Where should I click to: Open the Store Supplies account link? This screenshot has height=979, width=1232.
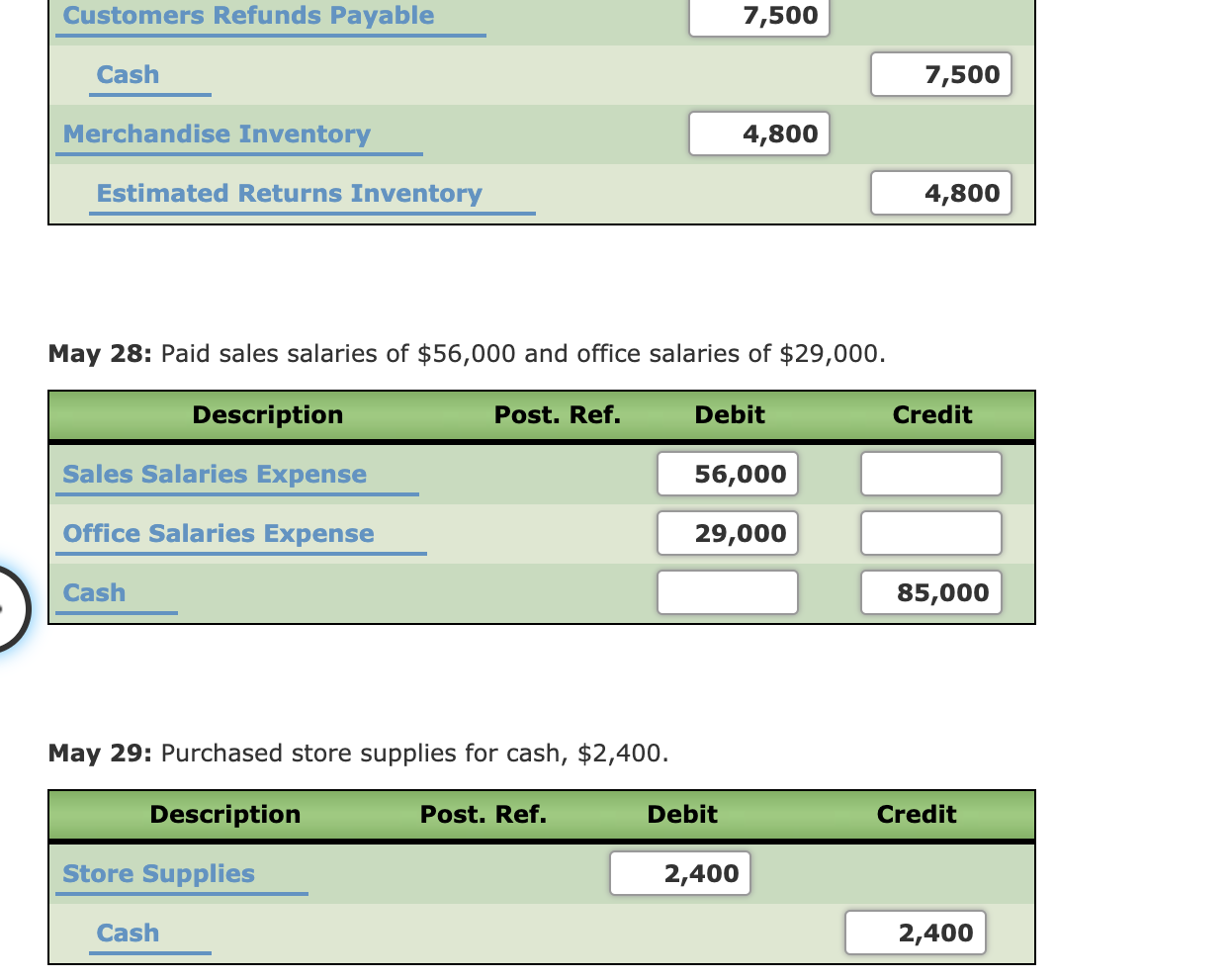tap(157, 873)
